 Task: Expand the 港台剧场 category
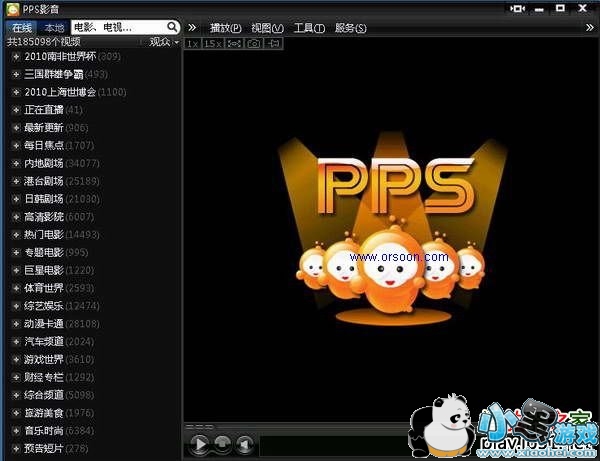[16, 181]
